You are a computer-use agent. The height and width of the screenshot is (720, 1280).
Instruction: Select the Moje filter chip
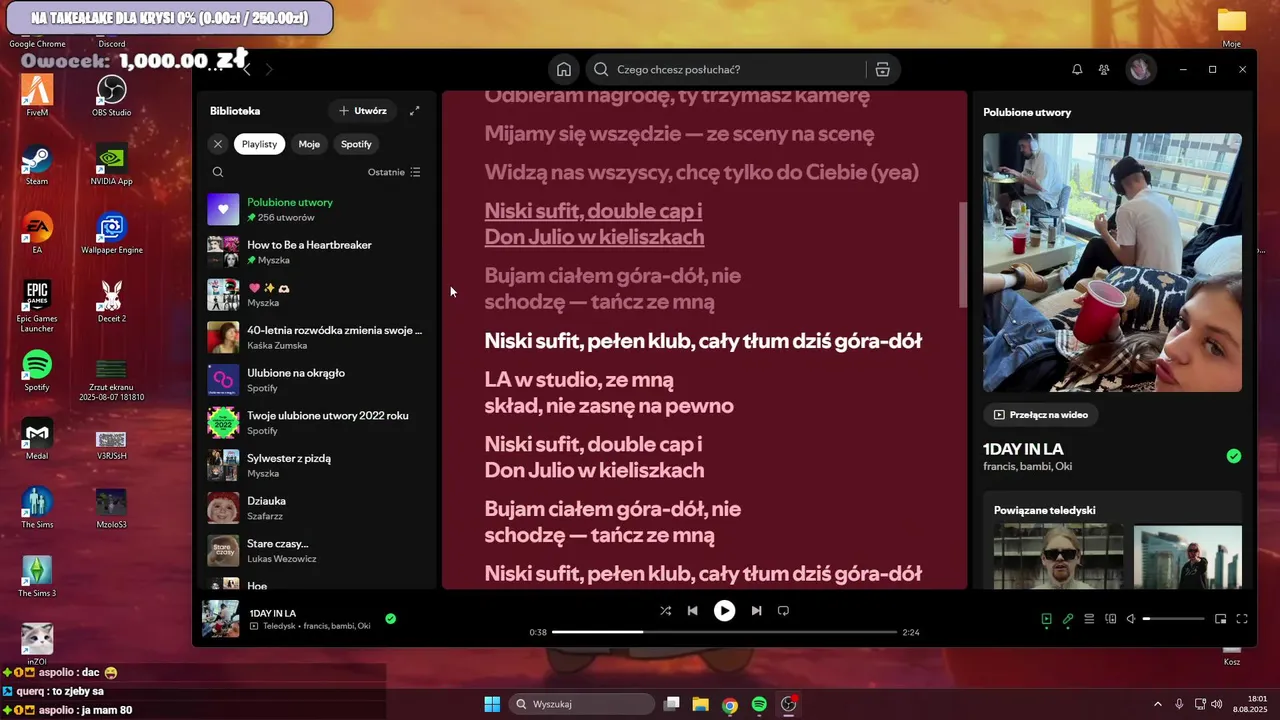tap(309, 144)
